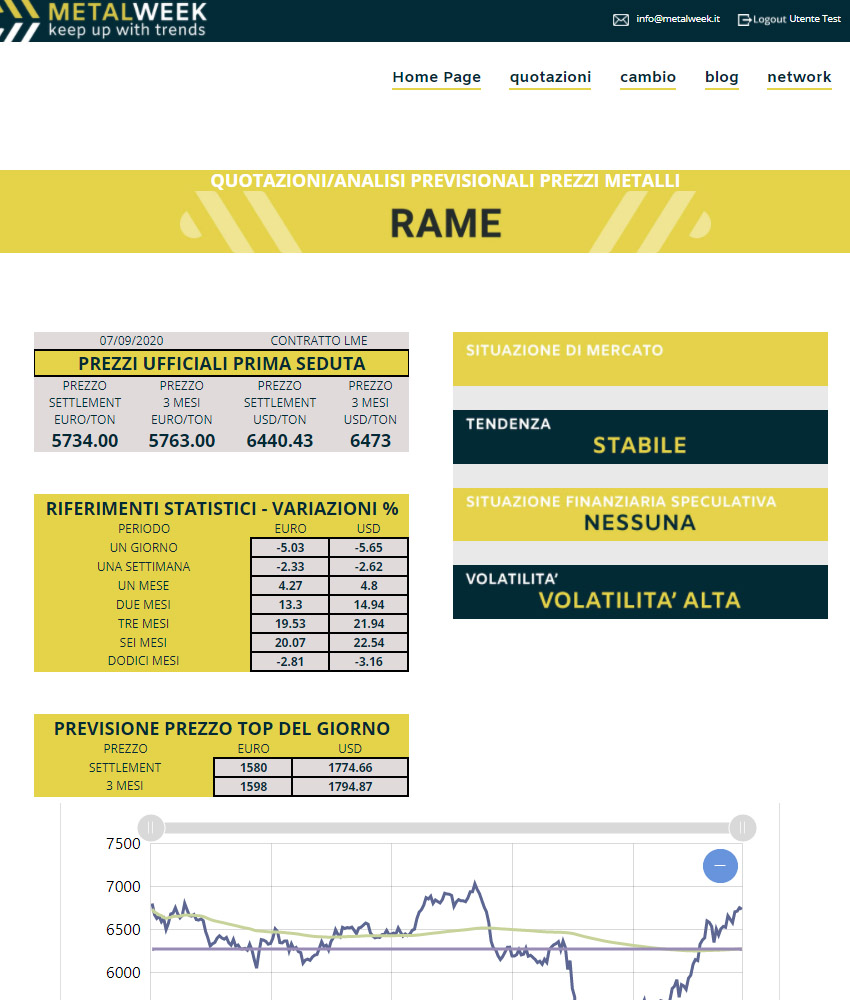
Task: Click the RAME title heading
Action: (x=446, y=223)
